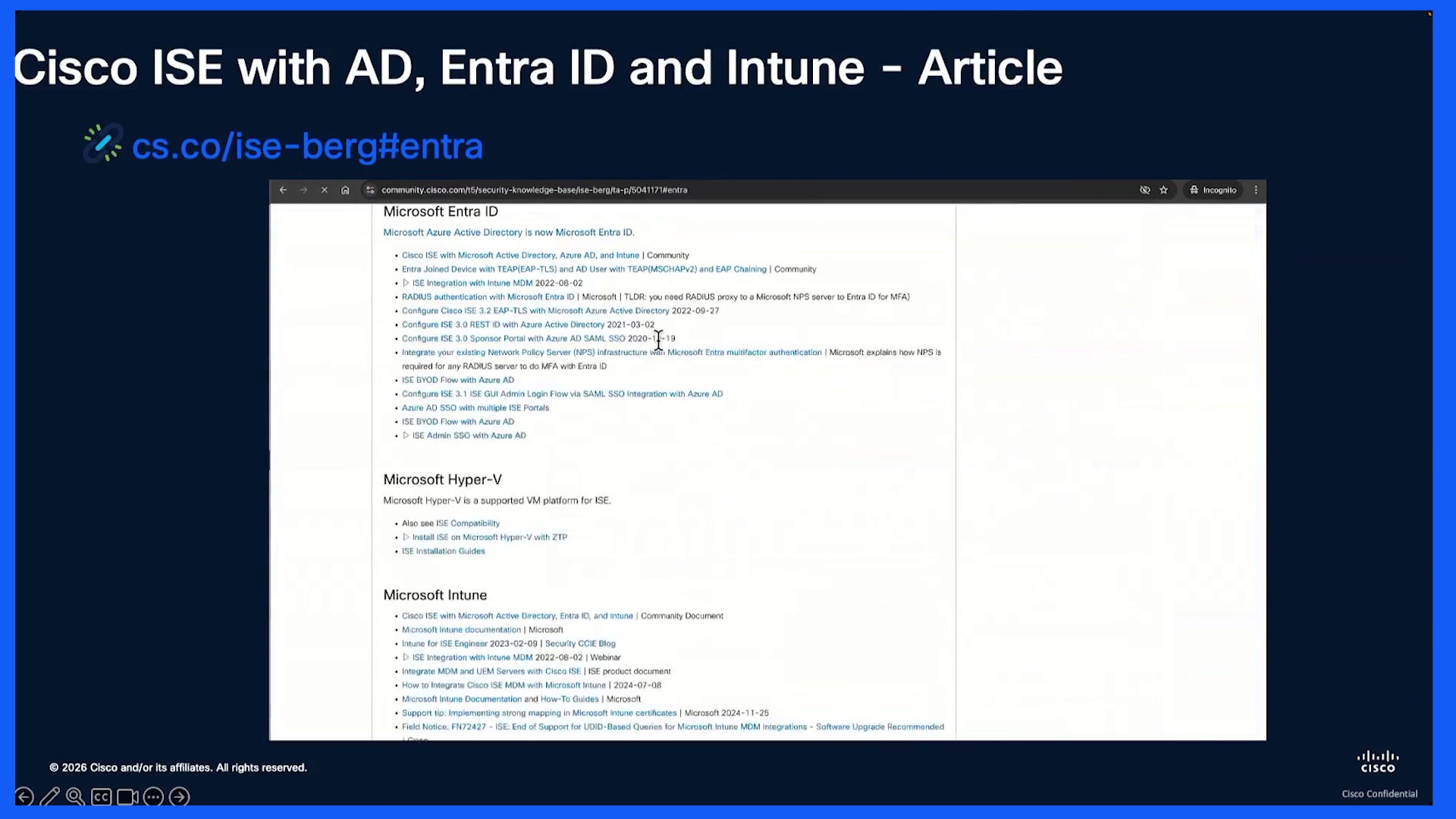Open the magnifier zoom tool
The image size is (1456, 819).
coord(75,796)
